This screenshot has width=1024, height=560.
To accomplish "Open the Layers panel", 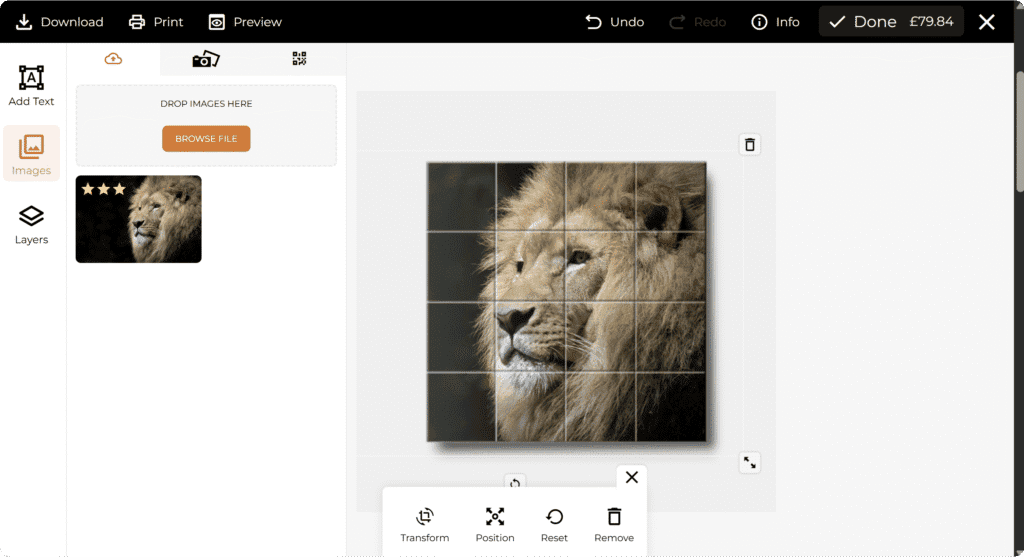I will pyautogui.click(x=31, y=224).
